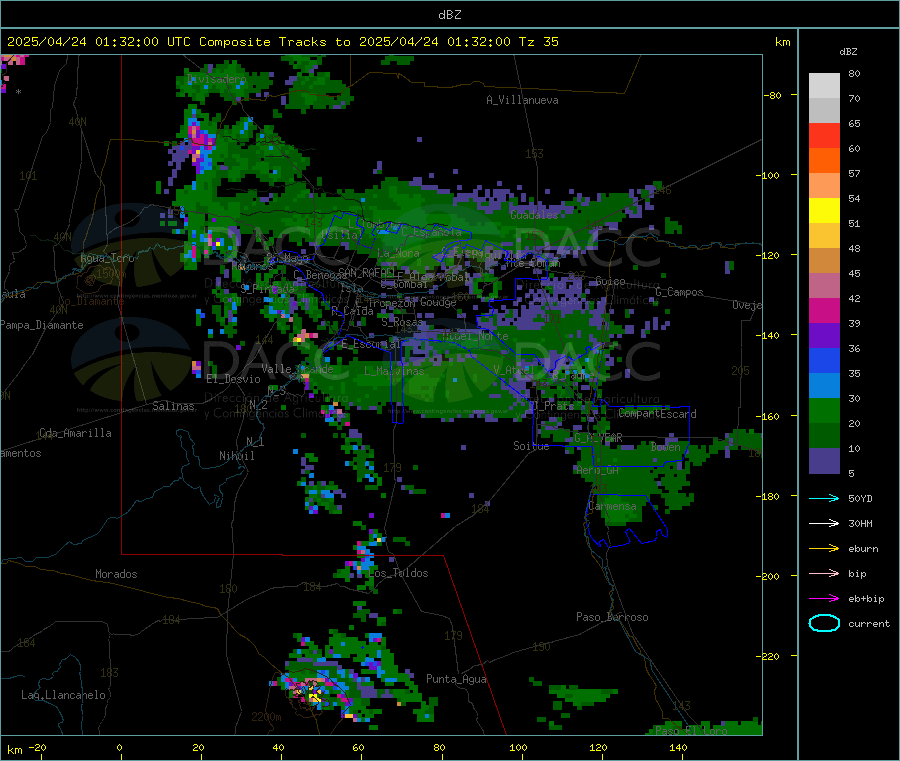Click the 'Paso_El_Loro' label at bottom right
This screenshot has height=761, width=900.
(x=692, y=731)
